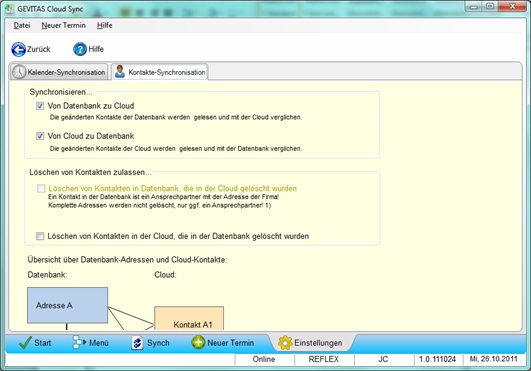Uncheck Von Cloud zu Datenbank
531x371 pixels.
point(40,136)
